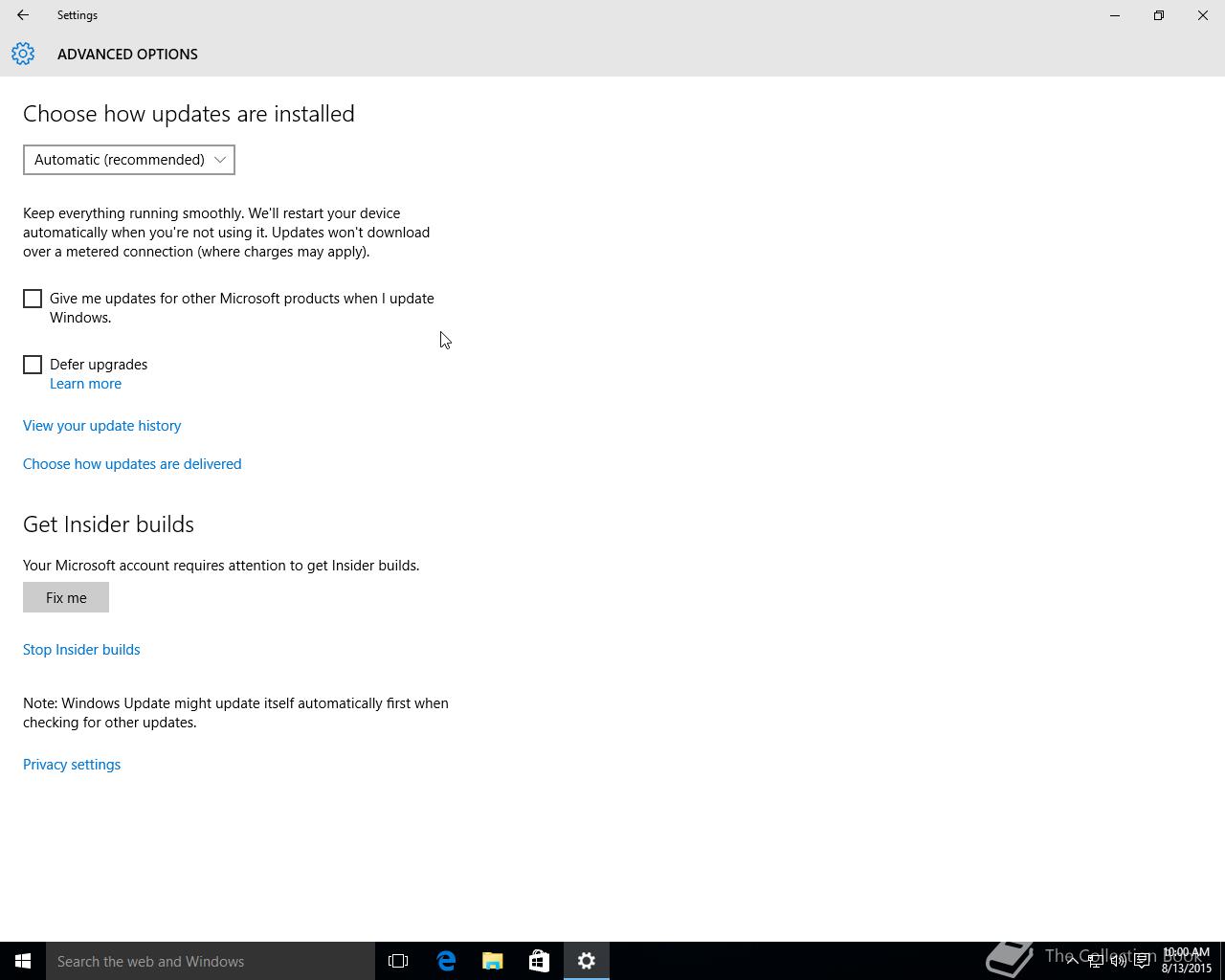Expand the Automatic (recommended) dropdown
Viewport: 1225px width, 980px height.
[129, 160]
